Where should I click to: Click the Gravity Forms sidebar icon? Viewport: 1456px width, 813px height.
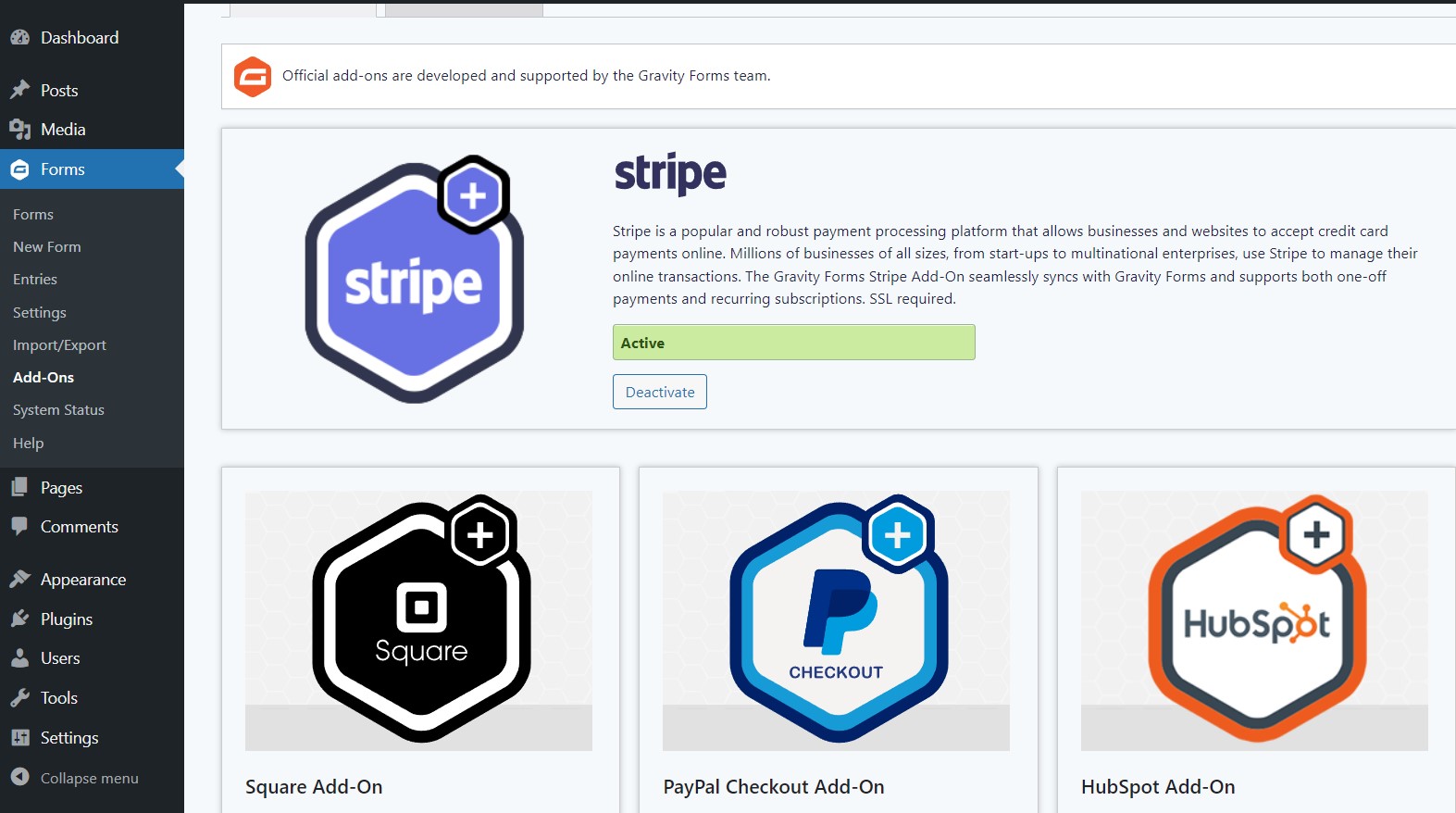tap(19, 169)
